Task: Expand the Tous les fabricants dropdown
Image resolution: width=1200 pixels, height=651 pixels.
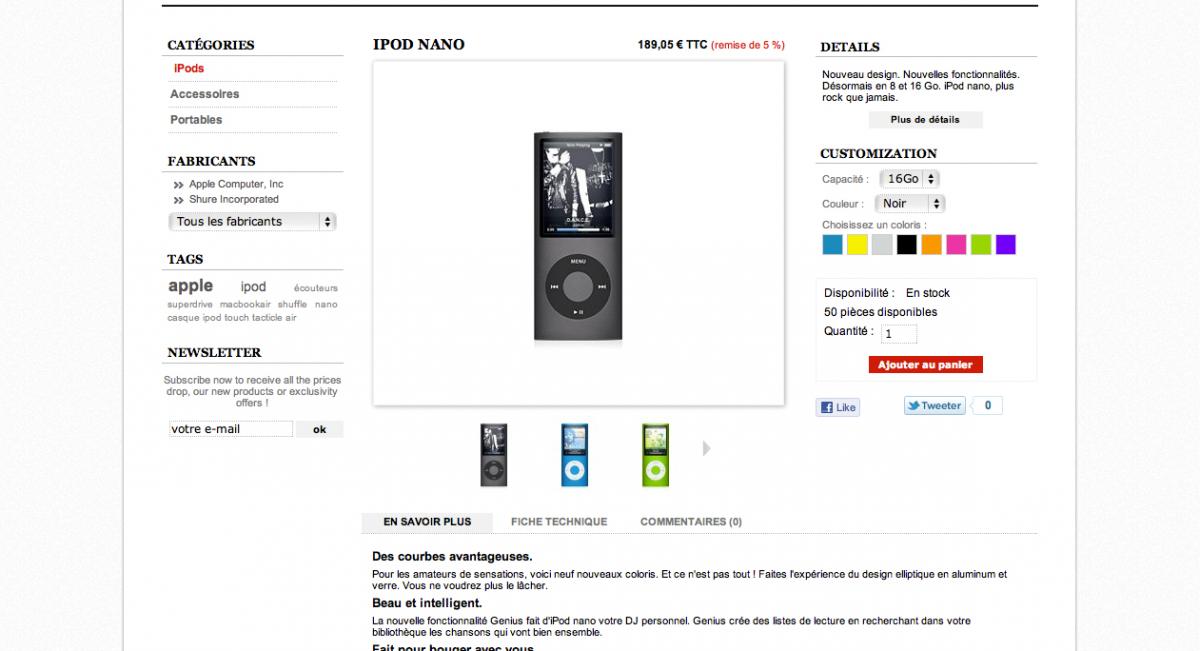Action: (x=252, y=221)
